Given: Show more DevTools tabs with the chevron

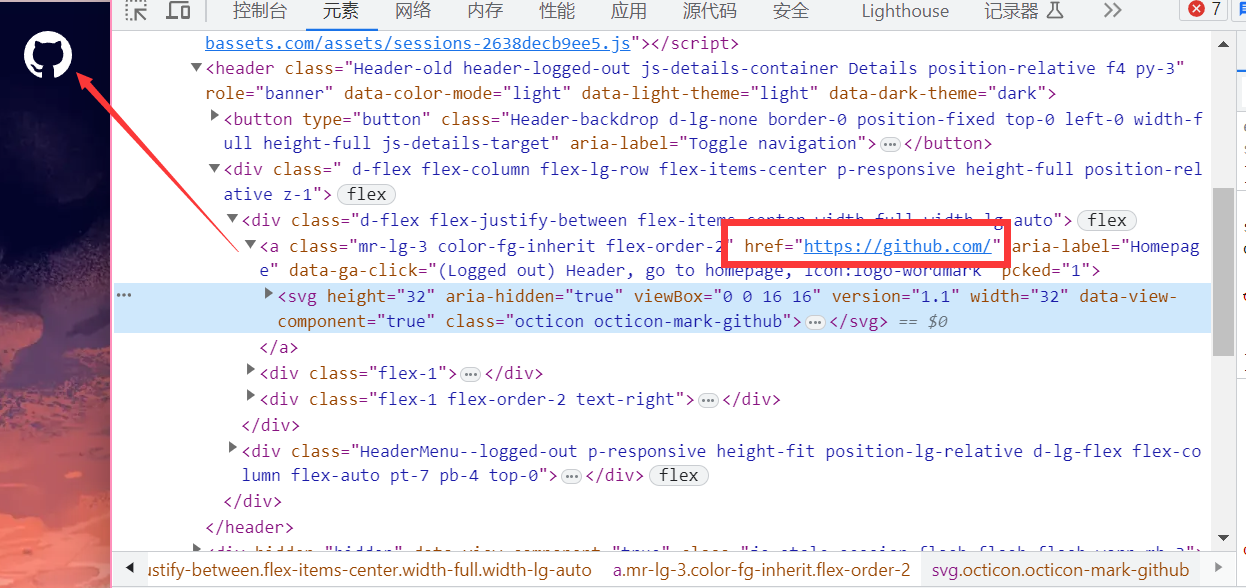Looking at the screenshot, I should click(1112, 11).
